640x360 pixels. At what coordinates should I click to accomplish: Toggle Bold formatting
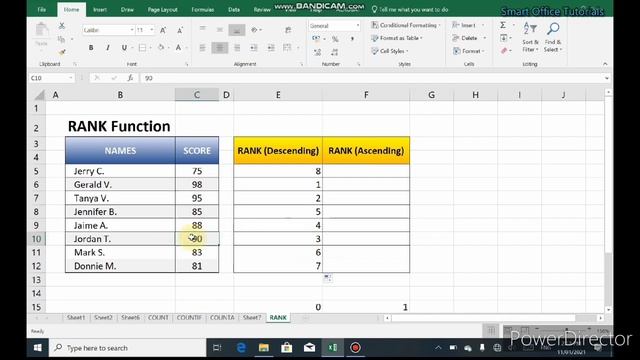pos(91,48)
